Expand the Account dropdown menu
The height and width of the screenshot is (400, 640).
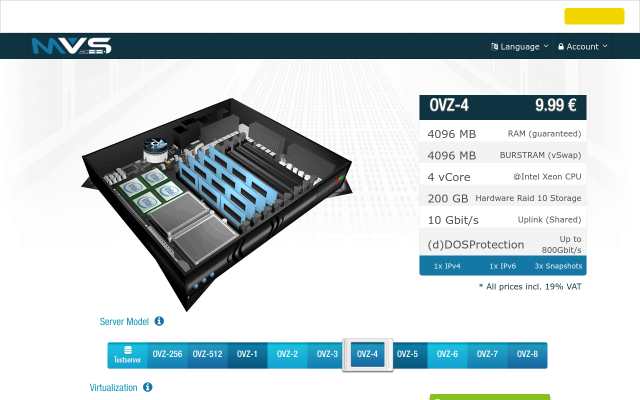(582, 46)
